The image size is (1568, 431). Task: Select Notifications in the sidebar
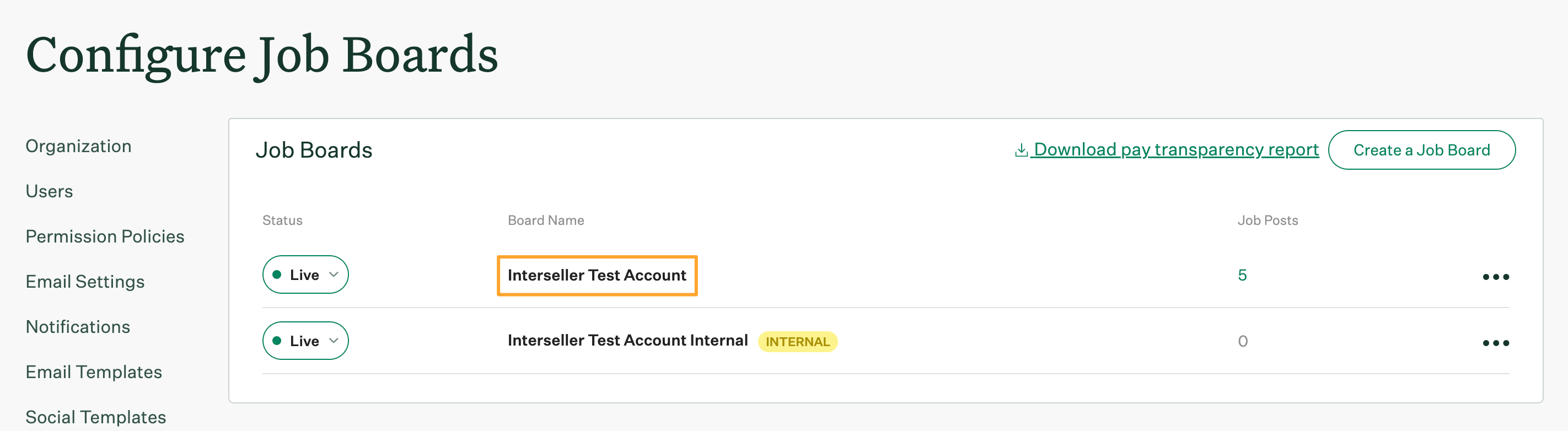78,327
